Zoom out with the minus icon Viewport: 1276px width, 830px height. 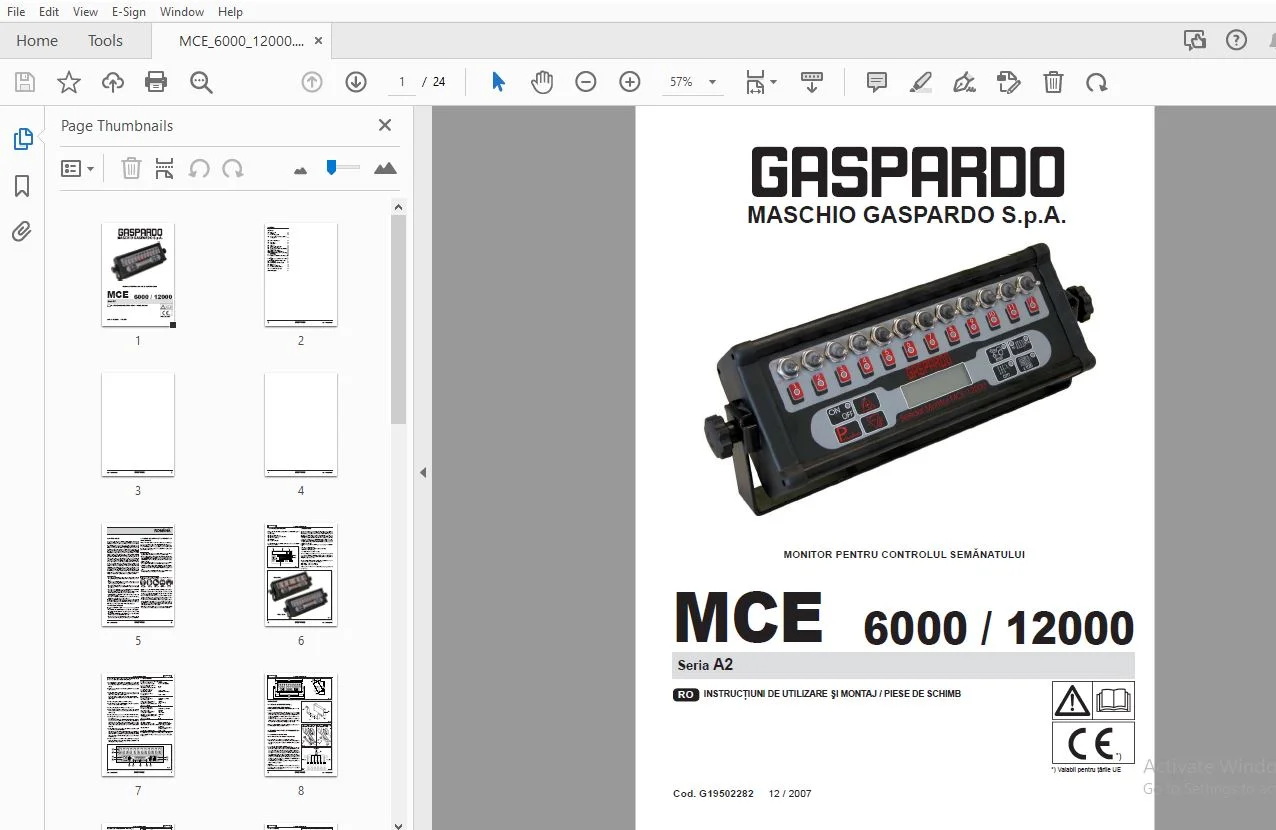586,82
